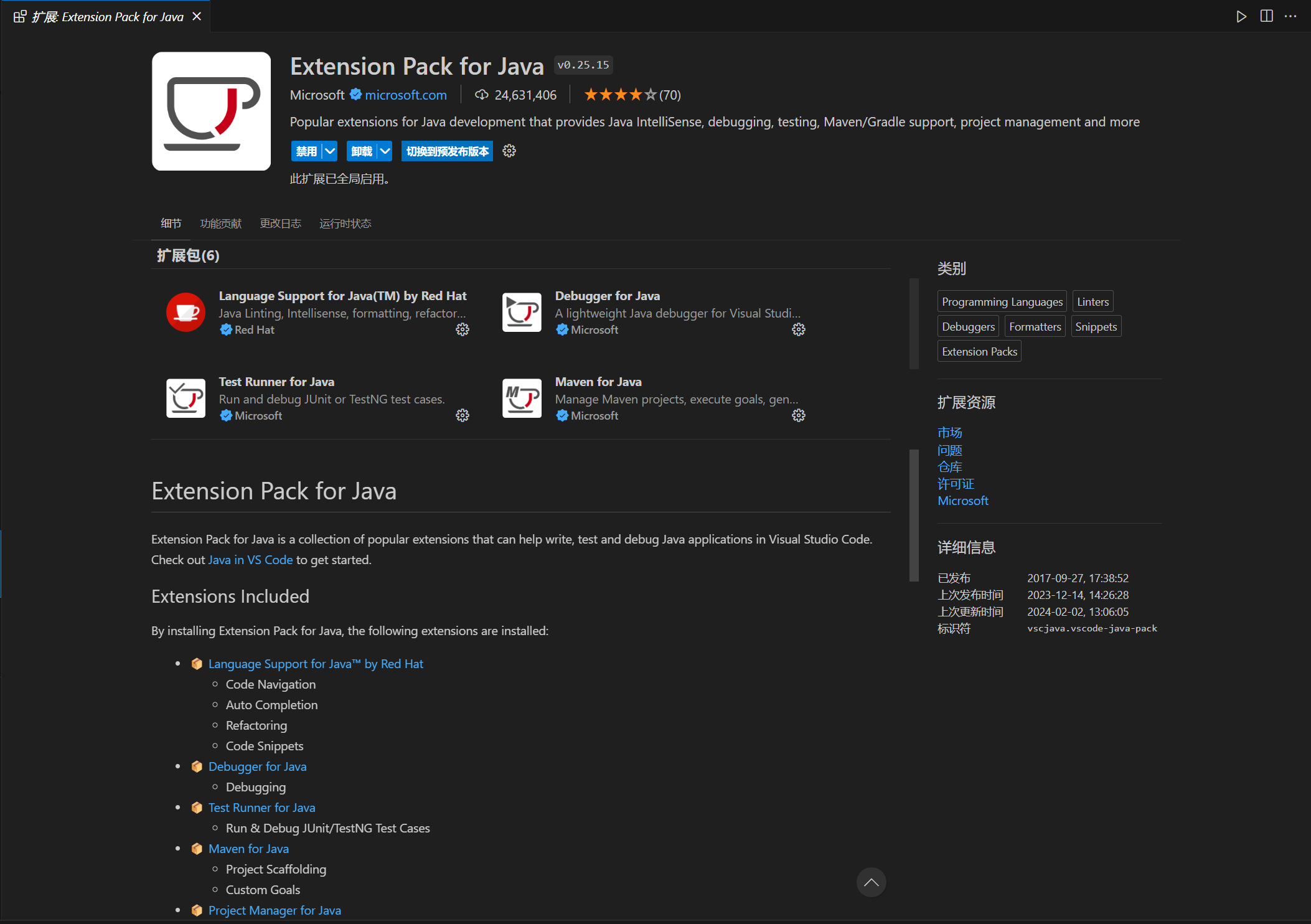1311x924 pixels.
Task: Open gear menu for Maven for Java
Action: click(x=799, y=415)
